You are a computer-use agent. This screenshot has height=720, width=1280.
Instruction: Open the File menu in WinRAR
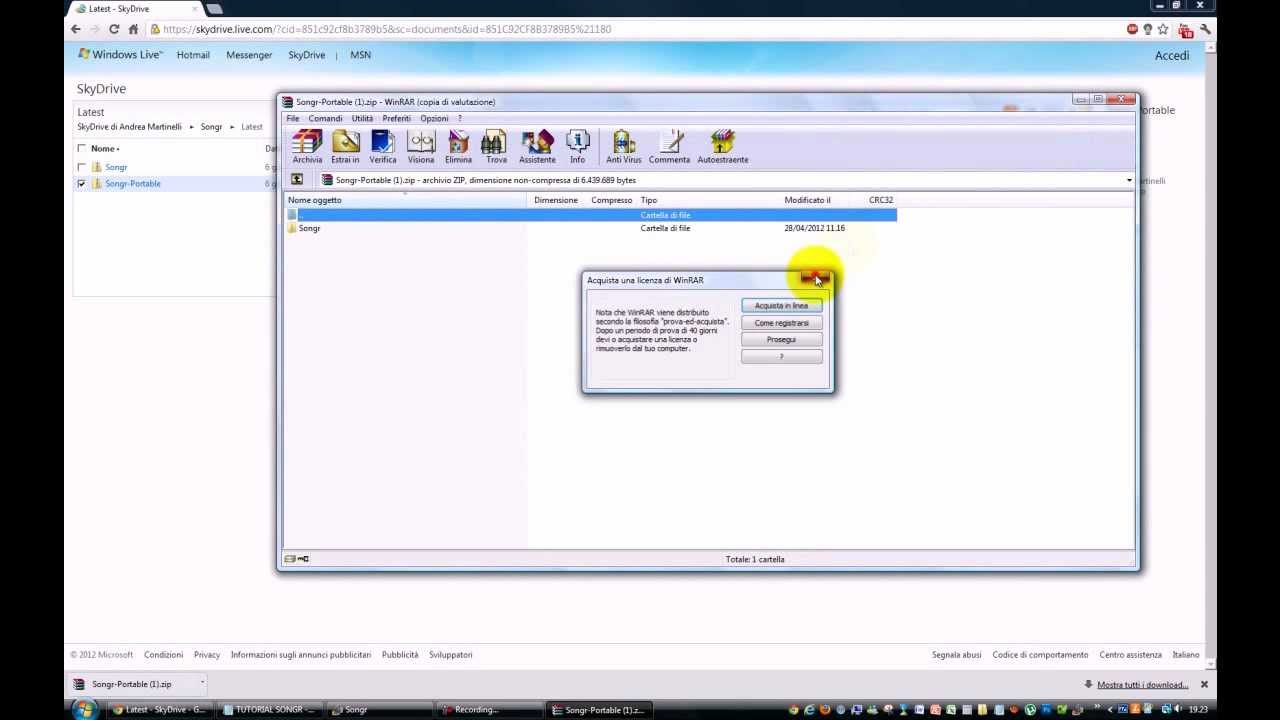coord(293,118)
